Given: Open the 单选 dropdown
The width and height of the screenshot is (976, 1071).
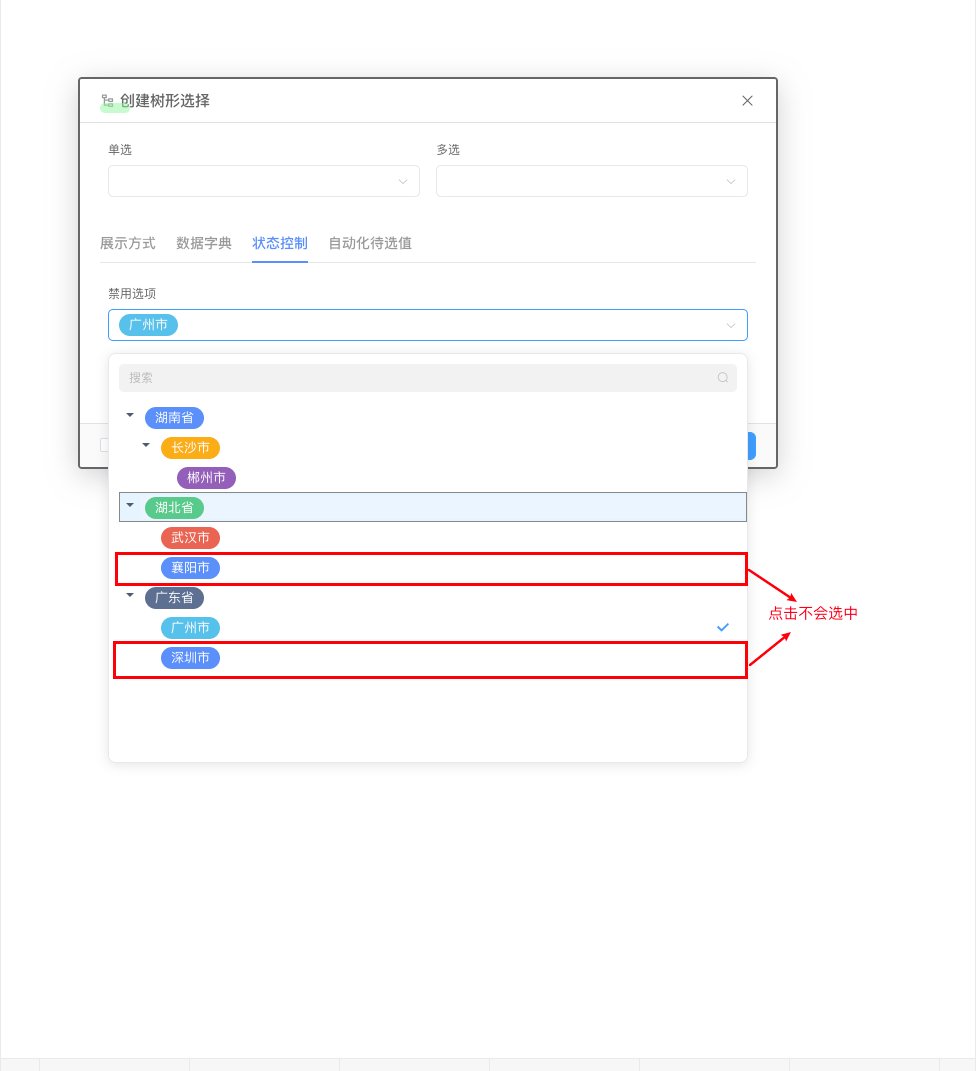Looking at the screenshot, I should pyautogui.click(x=263, y=181).
